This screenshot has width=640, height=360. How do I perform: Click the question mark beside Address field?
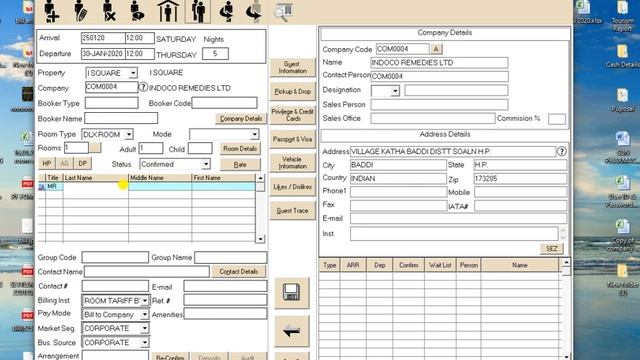(x=562, y=151)
